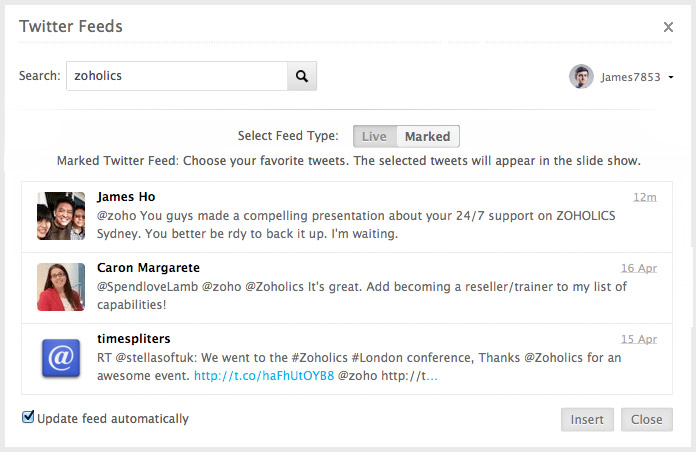The height and width of the screenshot is (452, 696).
Task: Click the 12m tweet timestamp
Action: tap(644, 197)
